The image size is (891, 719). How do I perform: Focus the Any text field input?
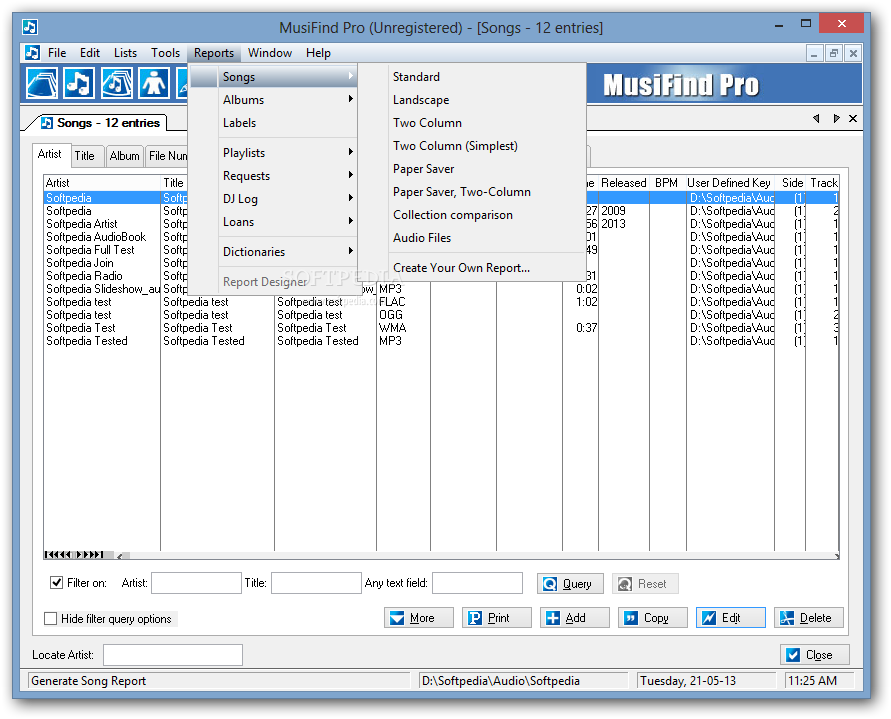point(477,583)
